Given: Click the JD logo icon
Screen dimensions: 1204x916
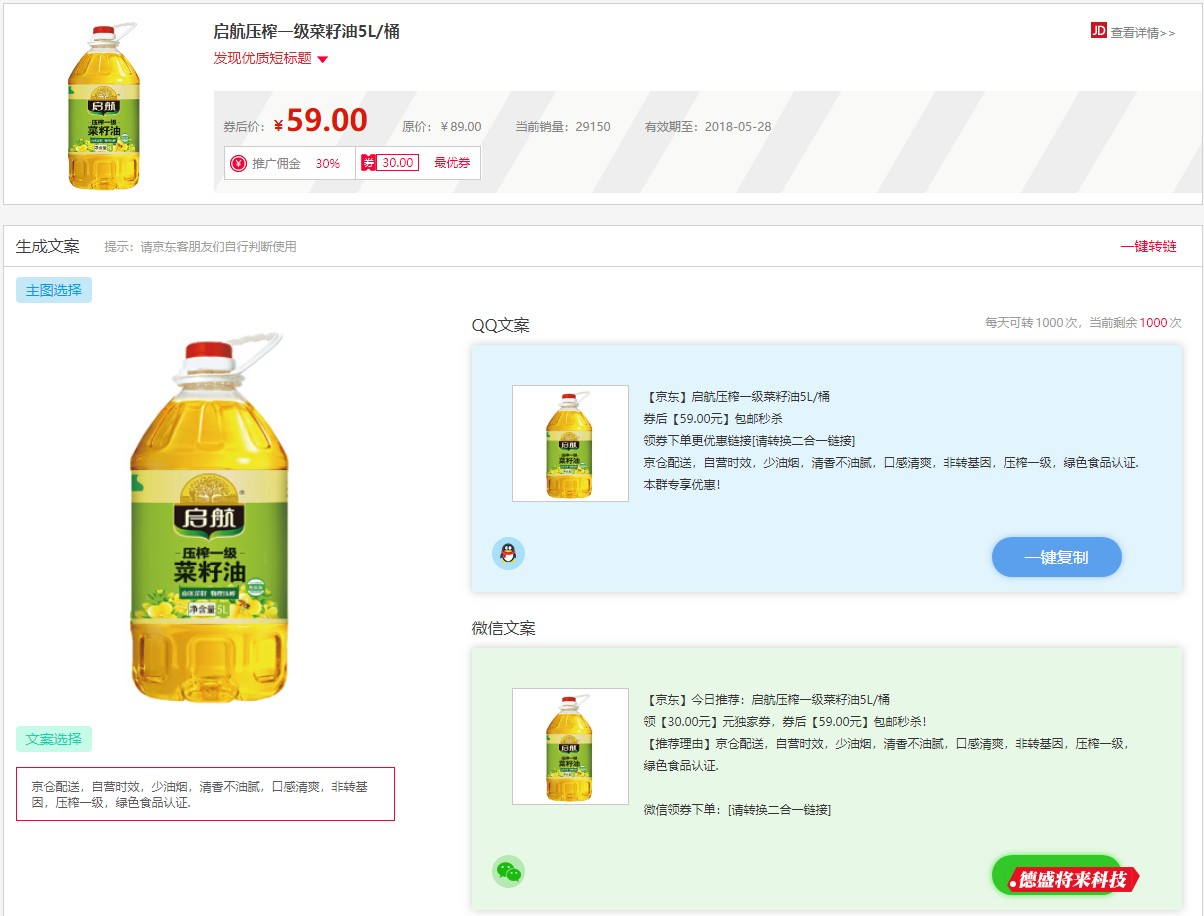Looking at the screenshot, I should [x=1099, y=31].
